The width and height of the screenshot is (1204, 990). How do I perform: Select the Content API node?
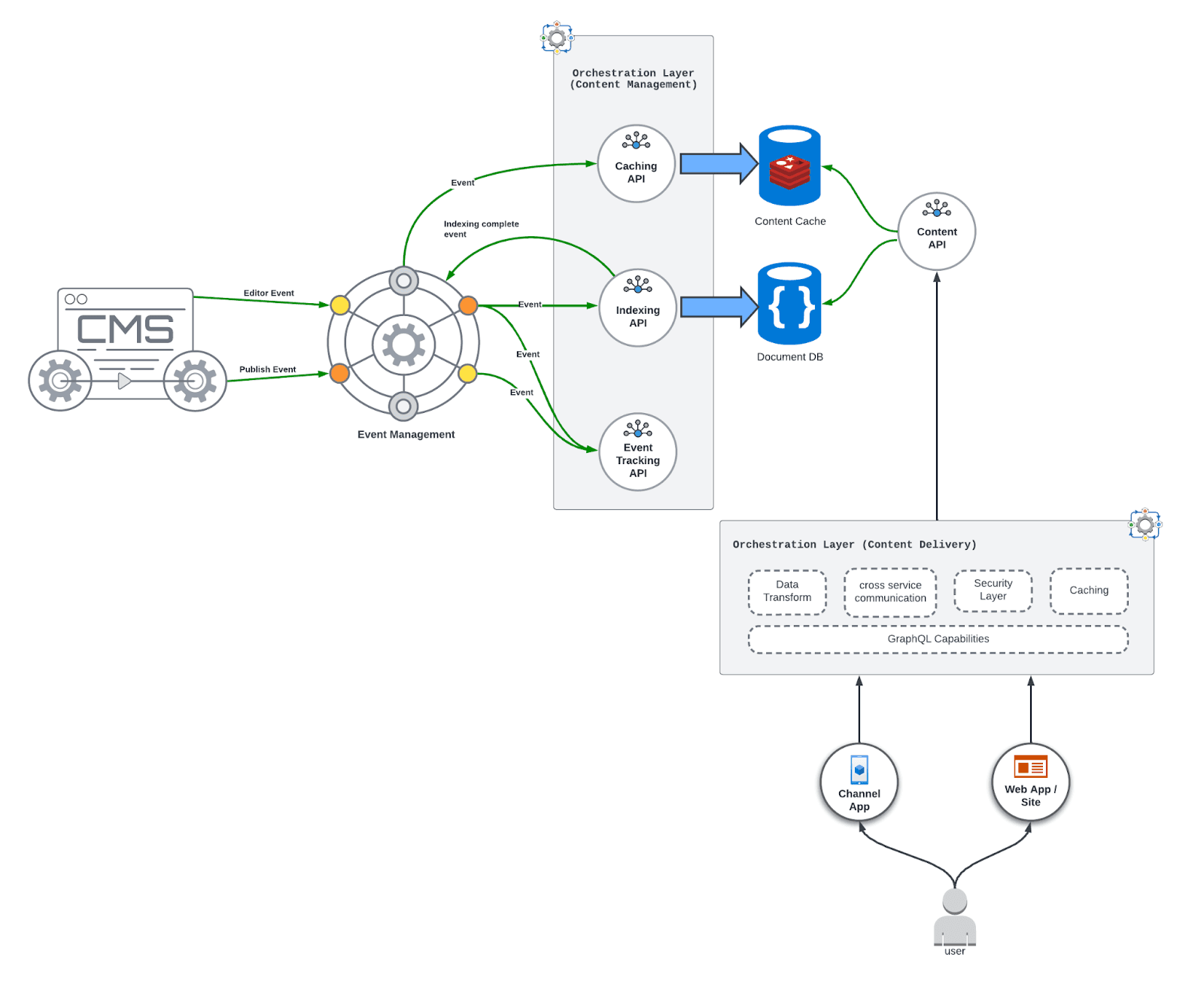936,232
